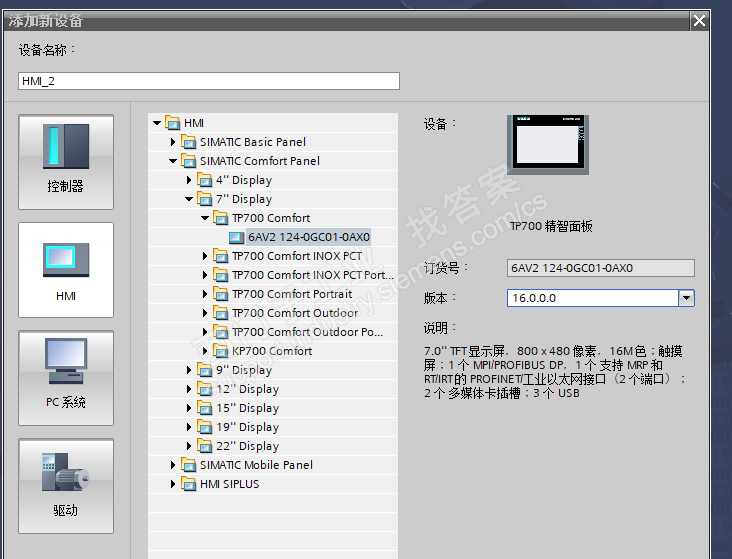
Task: Expand the 9'' Display node arrow
Action: coord(189,370)
